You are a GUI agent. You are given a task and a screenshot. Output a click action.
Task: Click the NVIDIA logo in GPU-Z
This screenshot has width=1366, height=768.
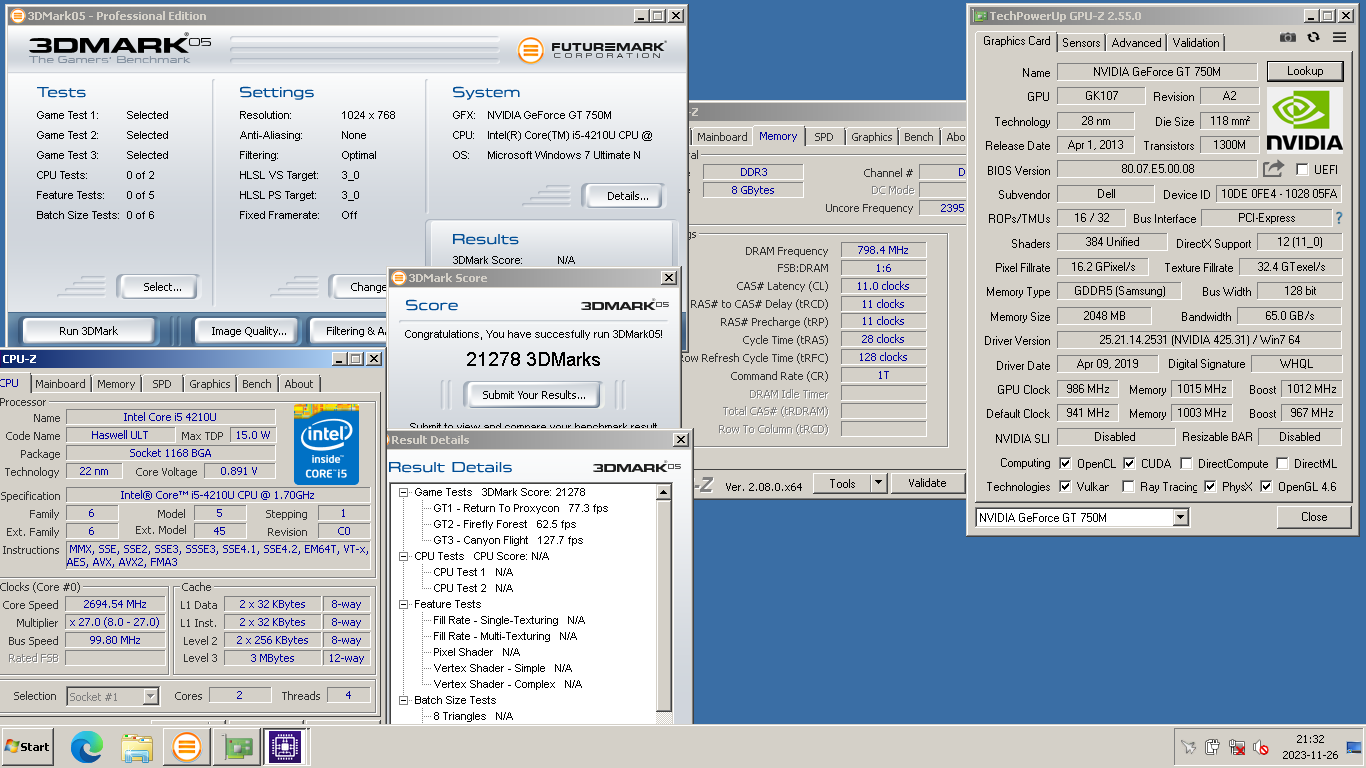click(1304, 120)
